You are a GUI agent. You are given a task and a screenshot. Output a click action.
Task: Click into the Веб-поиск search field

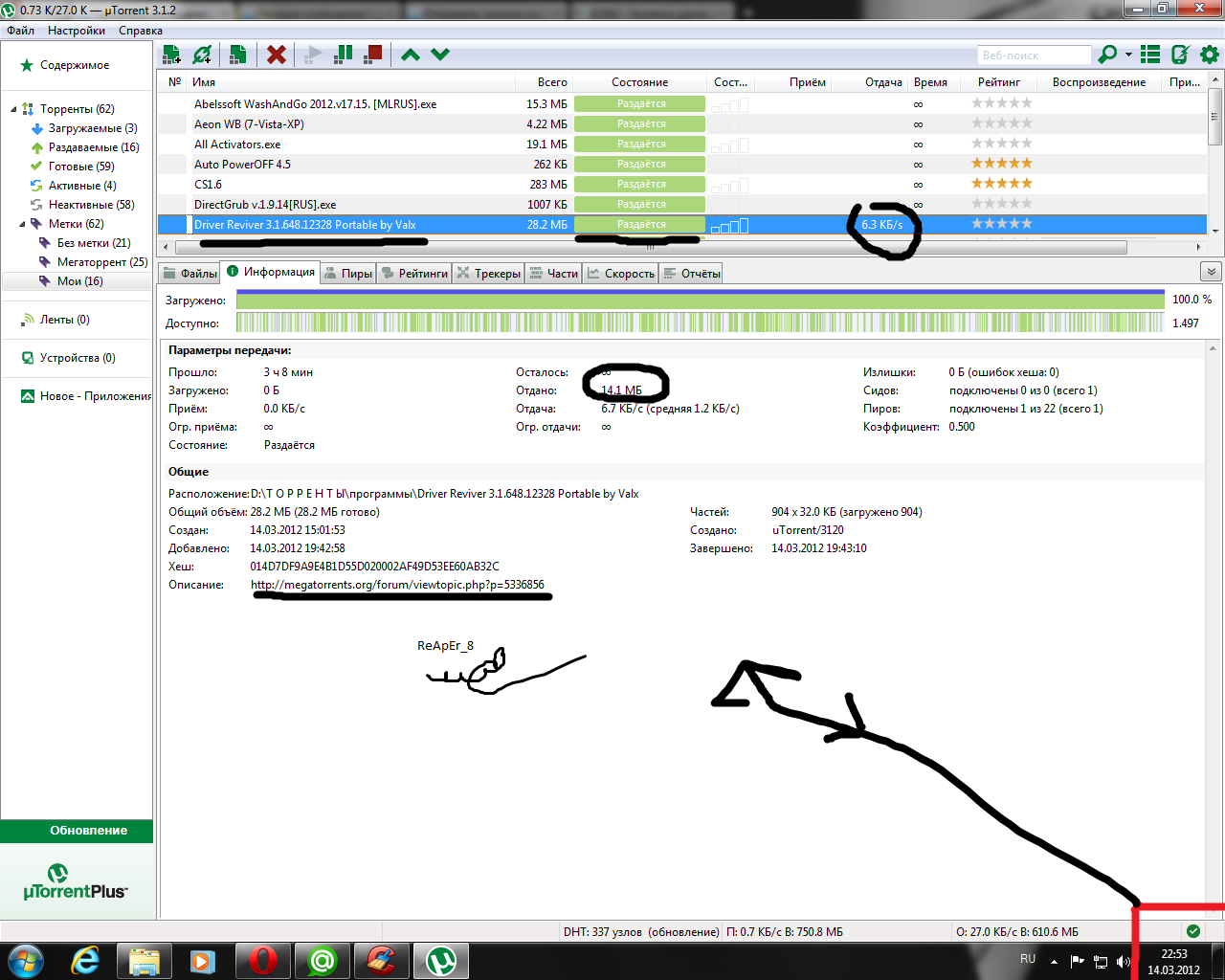[1034, 55]
